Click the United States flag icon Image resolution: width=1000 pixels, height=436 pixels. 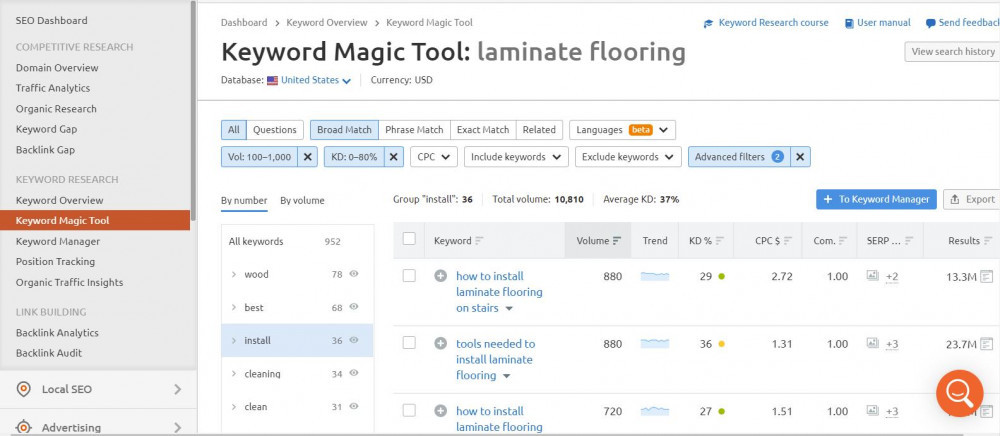[272, 80]
